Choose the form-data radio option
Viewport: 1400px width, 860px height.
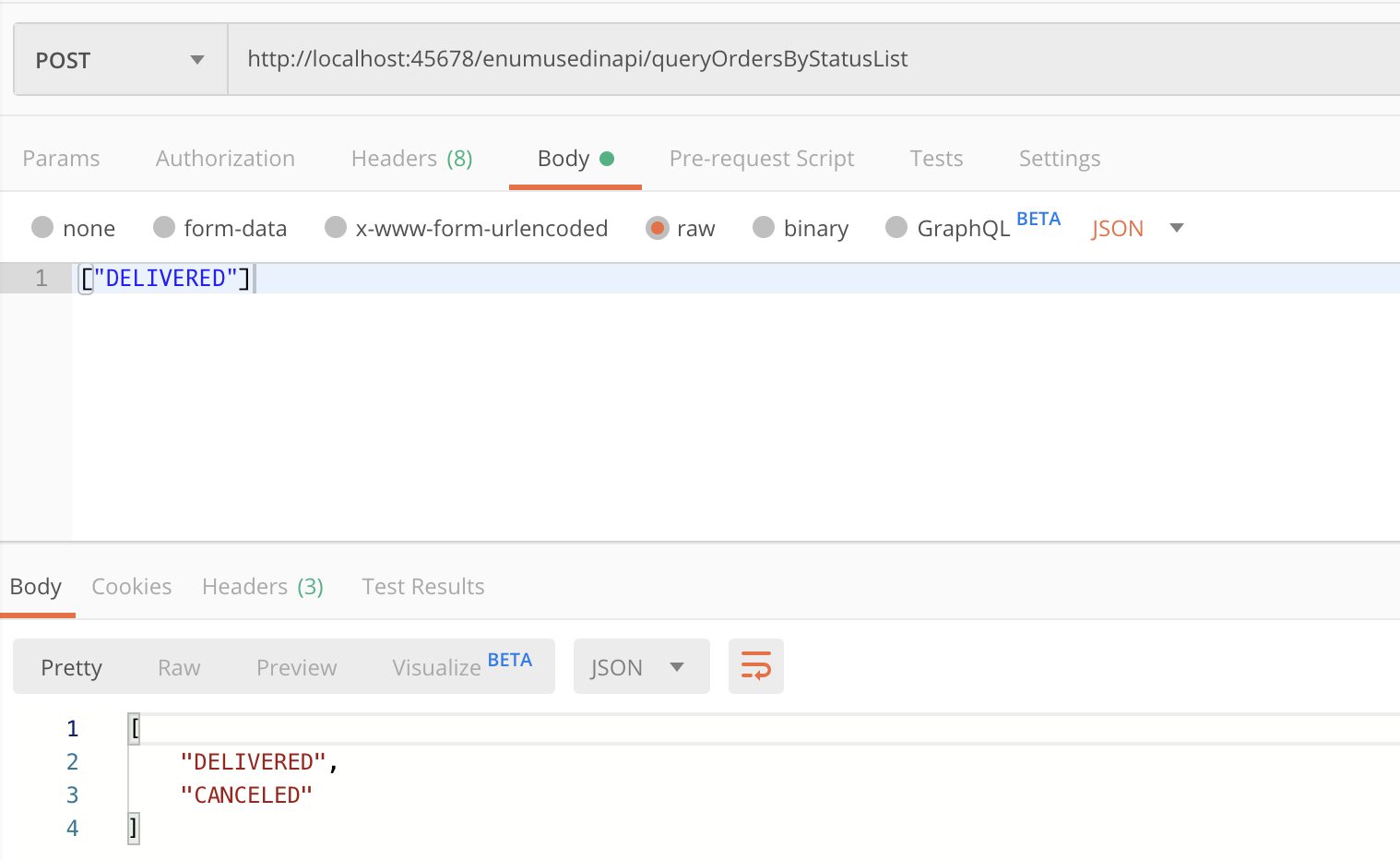pos(164,228)
